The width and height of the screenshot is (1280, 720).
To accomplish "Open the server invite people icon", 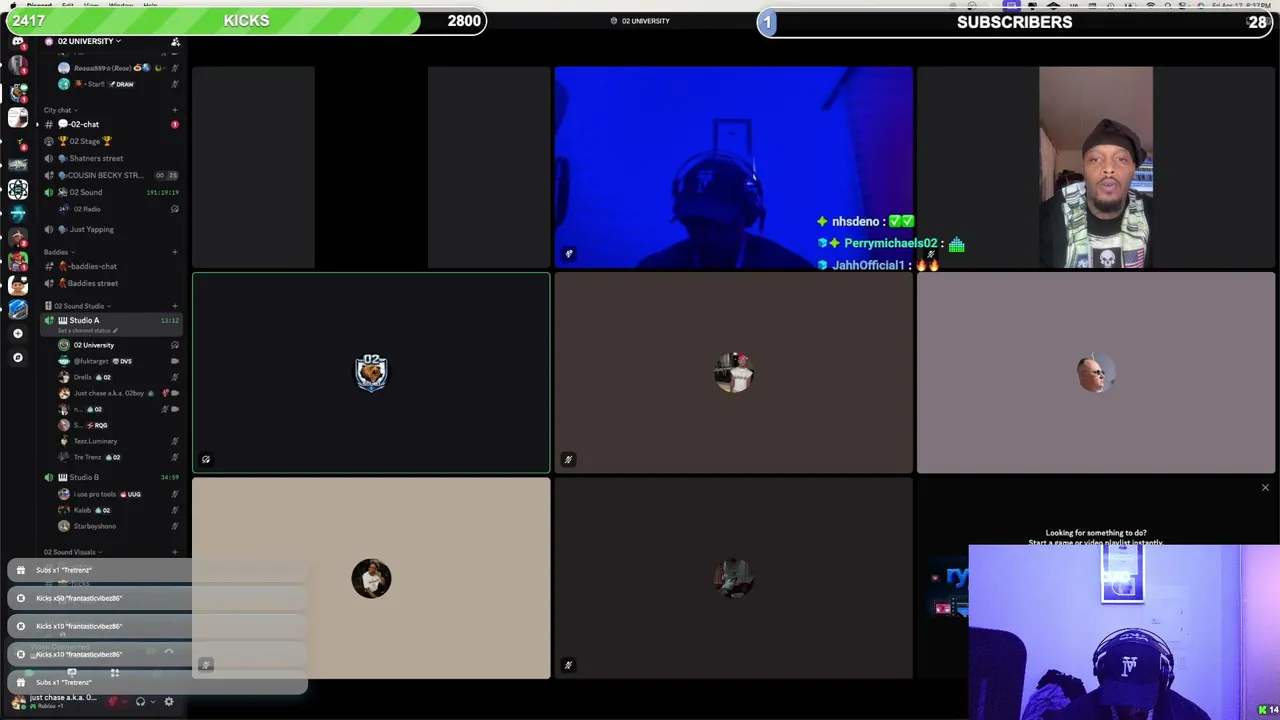I will point(175,42).
